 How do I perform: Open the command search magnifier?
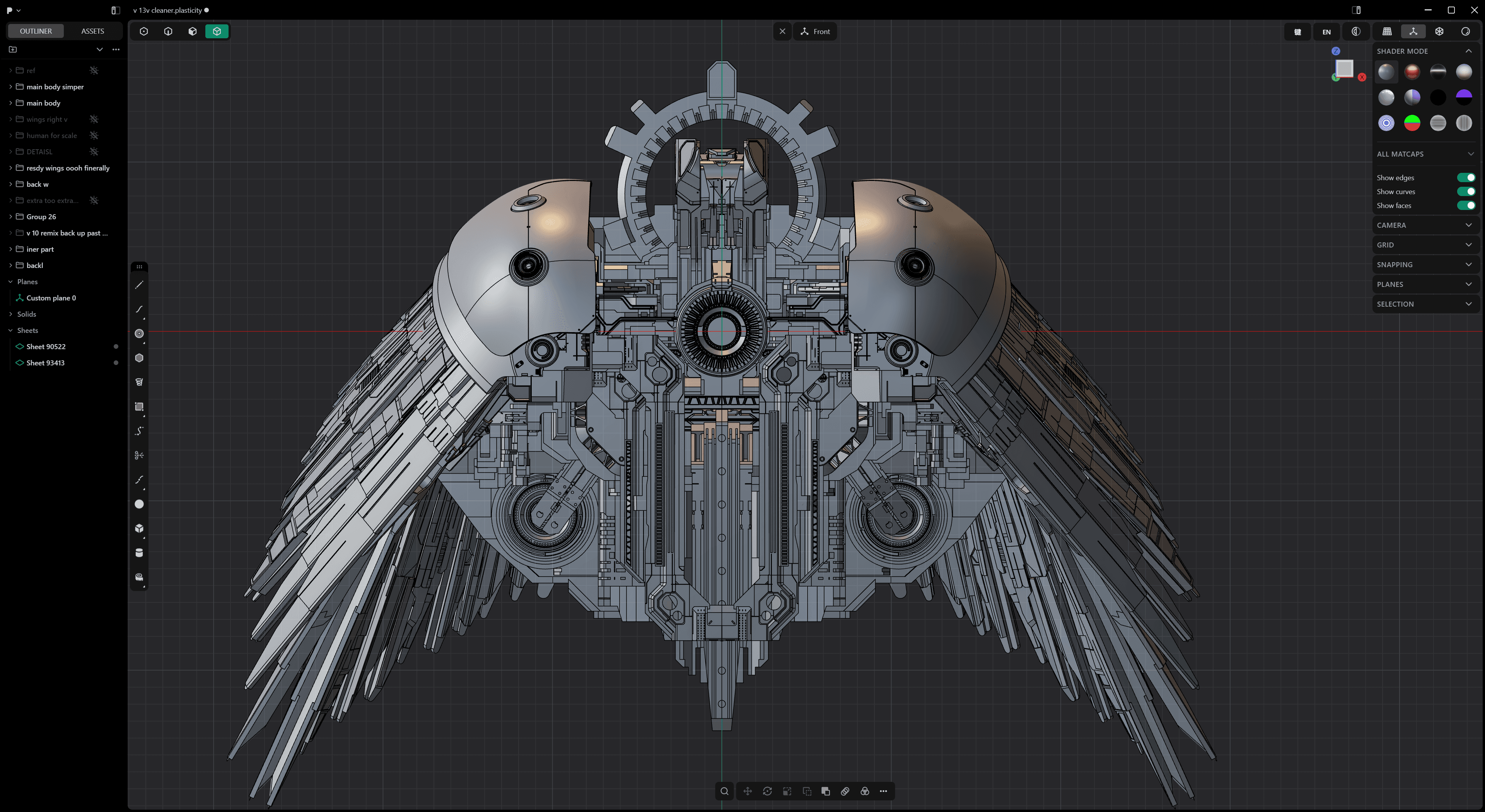(x=725, y=791)
